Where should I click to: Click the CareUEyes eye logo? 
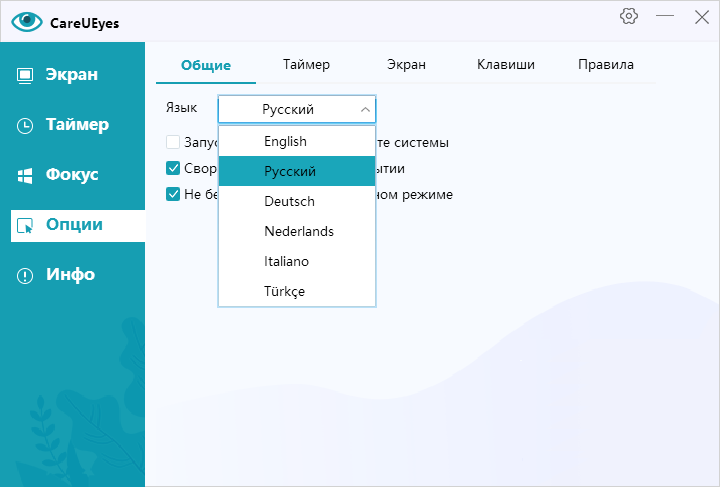click(27, 21)
